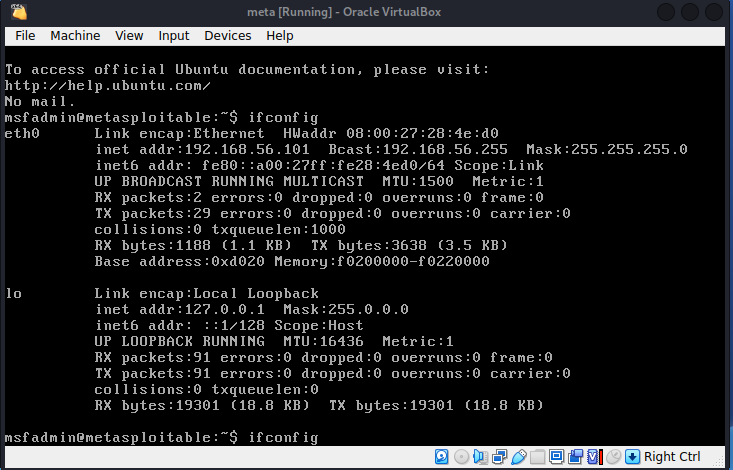Click the optical disk indicator icon
The image size is (733, 470).
pyautogui.click(x=461, y=456)
